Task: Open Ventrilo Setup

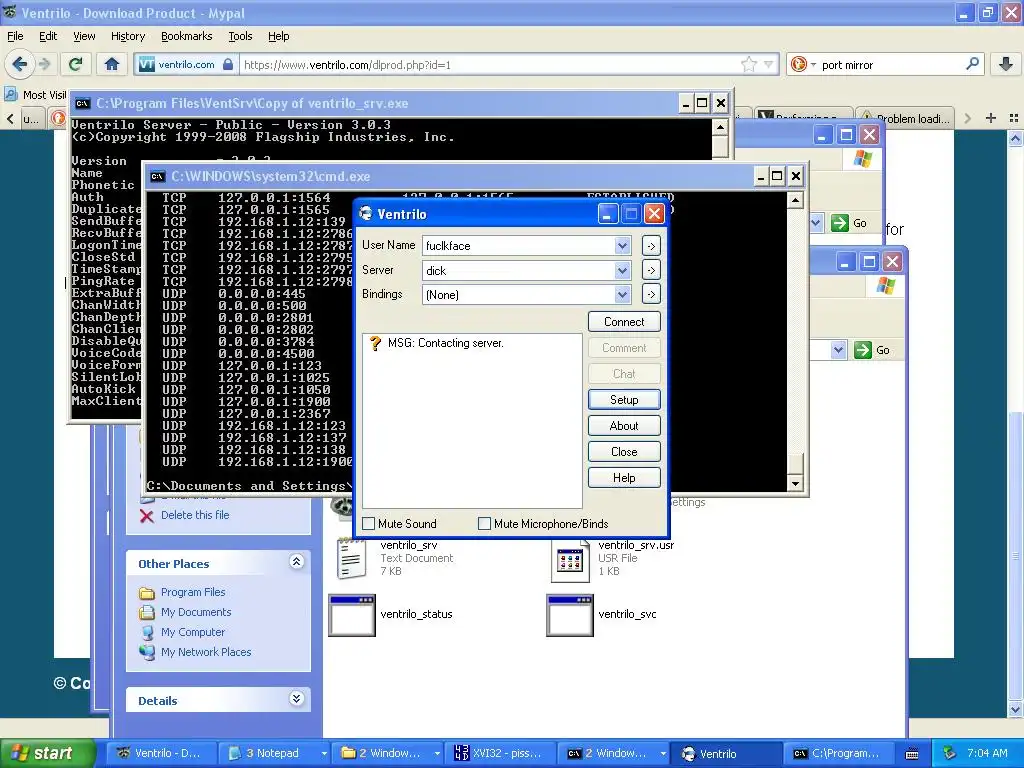Action: 624,399
